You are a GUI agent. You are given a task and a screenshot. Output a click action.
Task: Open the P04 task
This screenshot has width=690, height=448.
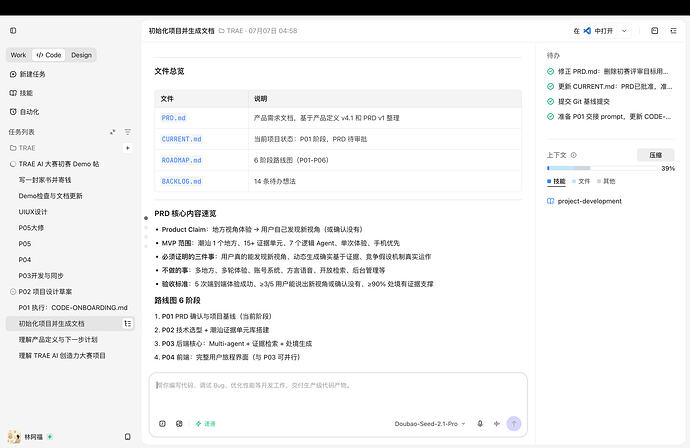click(25, 260)
